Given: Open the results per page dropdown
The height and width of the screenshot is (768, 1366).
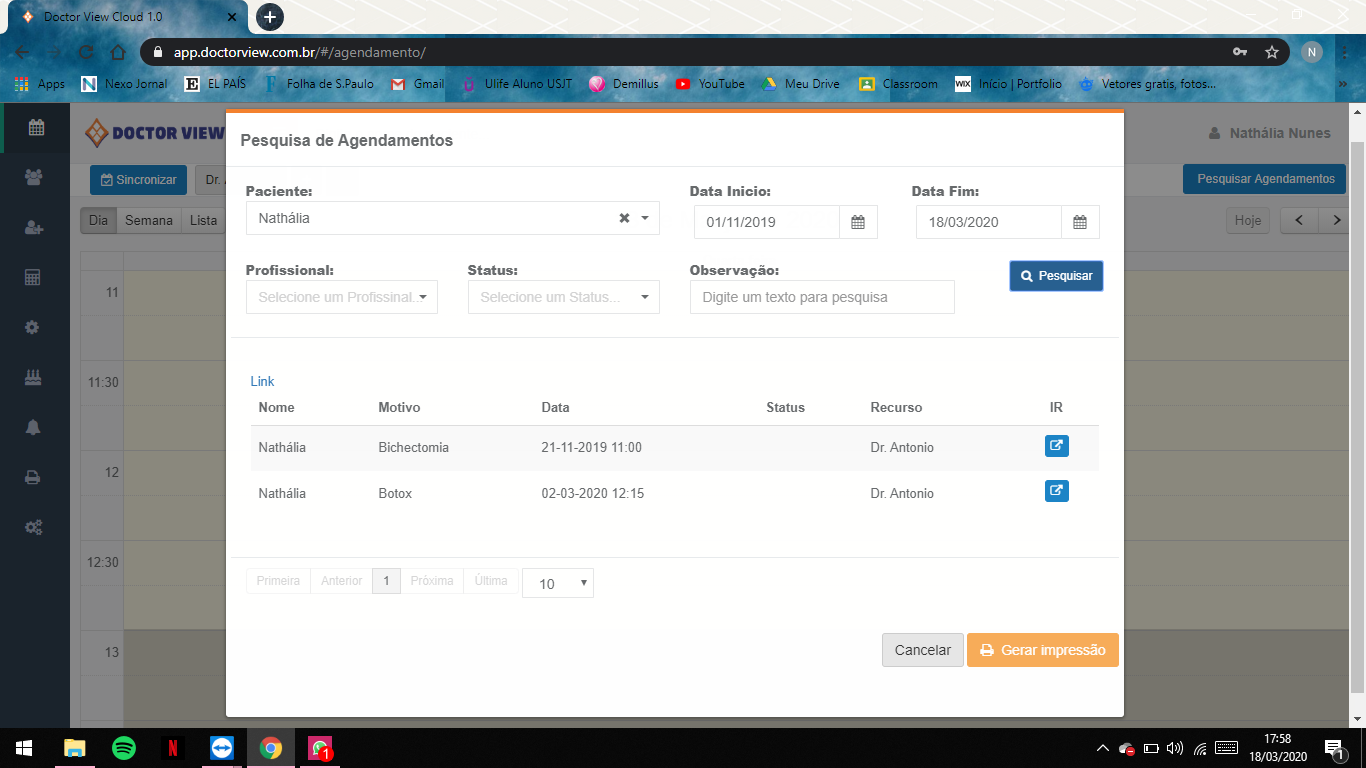Looking at the screenshot, I should (557, 583).
